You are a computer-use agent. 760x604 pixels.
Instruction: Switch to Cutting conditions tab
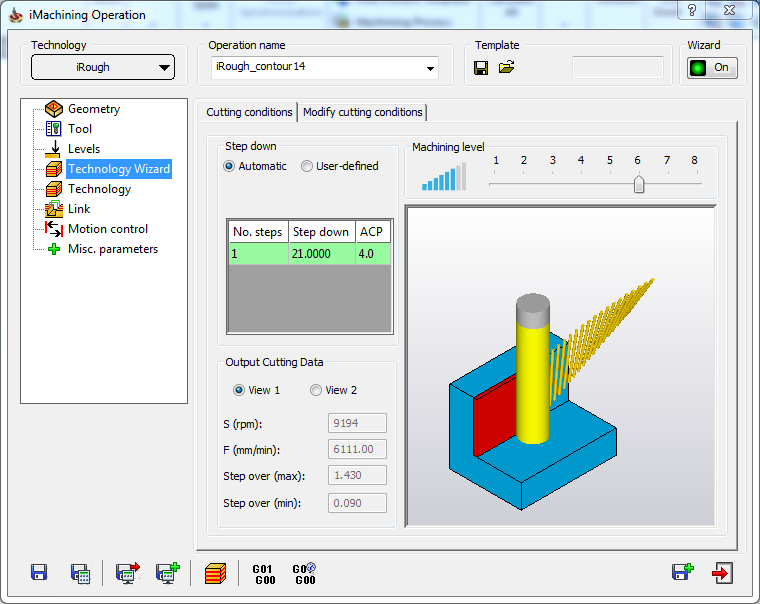249,112
